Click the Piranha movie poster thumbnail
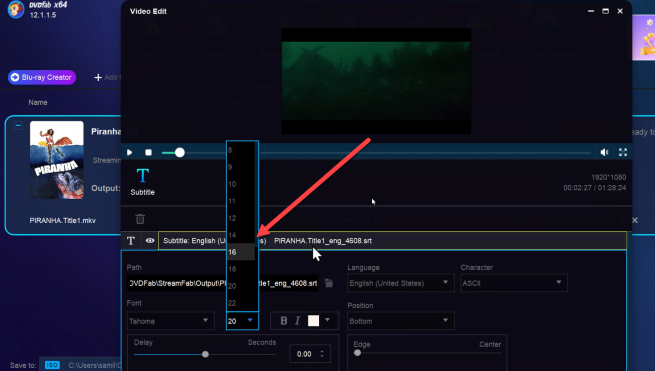655x371 pixels. (56, 160)
